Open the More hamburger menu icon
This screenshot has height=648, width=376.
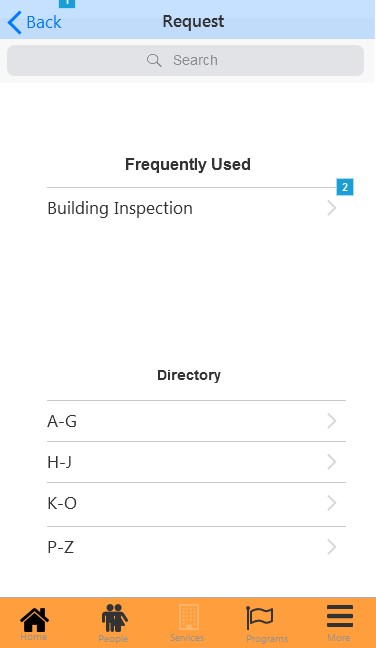[340, 617]
